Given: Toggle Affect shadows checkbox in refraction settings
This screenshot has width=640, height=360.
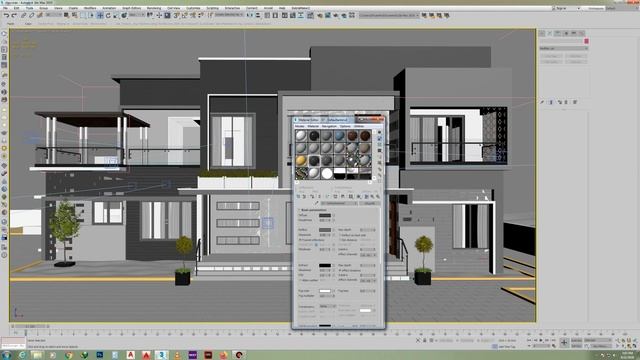Looking at the screenshot, I should (340, 270).
